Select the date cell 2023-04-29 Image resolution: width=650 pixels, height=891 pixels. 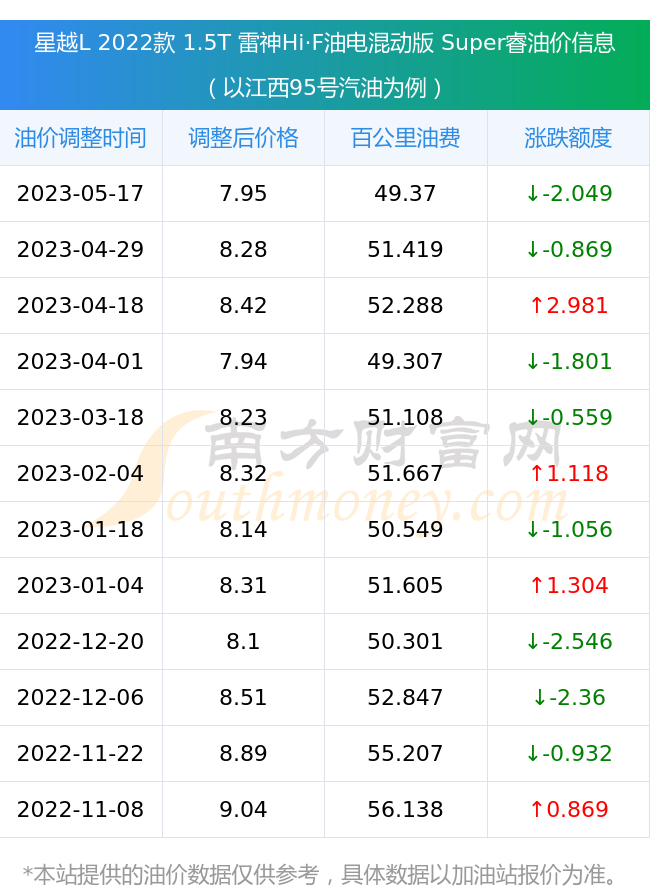coord(81,249)
